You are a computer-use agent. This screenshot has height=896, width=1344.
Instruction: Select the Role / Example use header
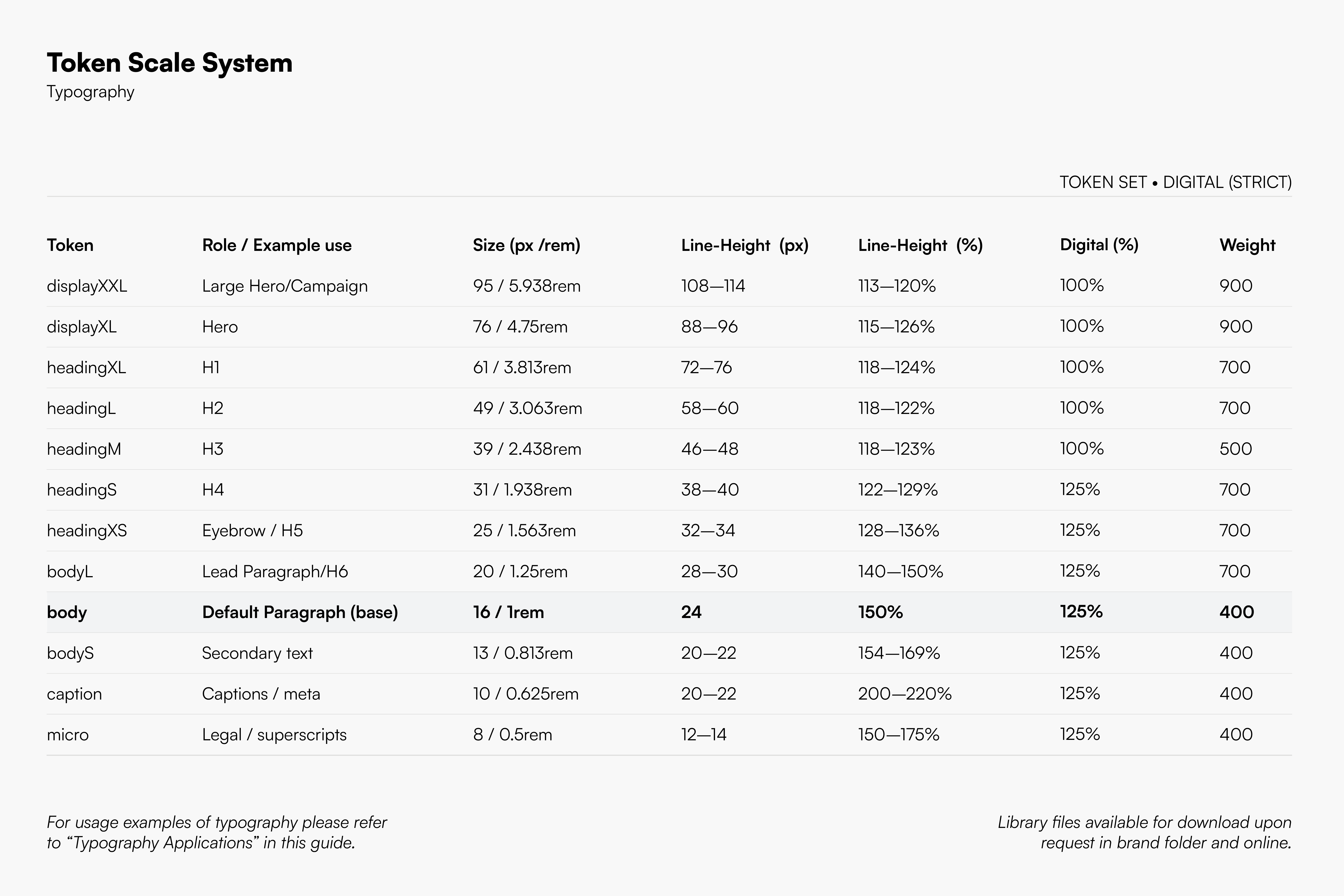(277, 245)
